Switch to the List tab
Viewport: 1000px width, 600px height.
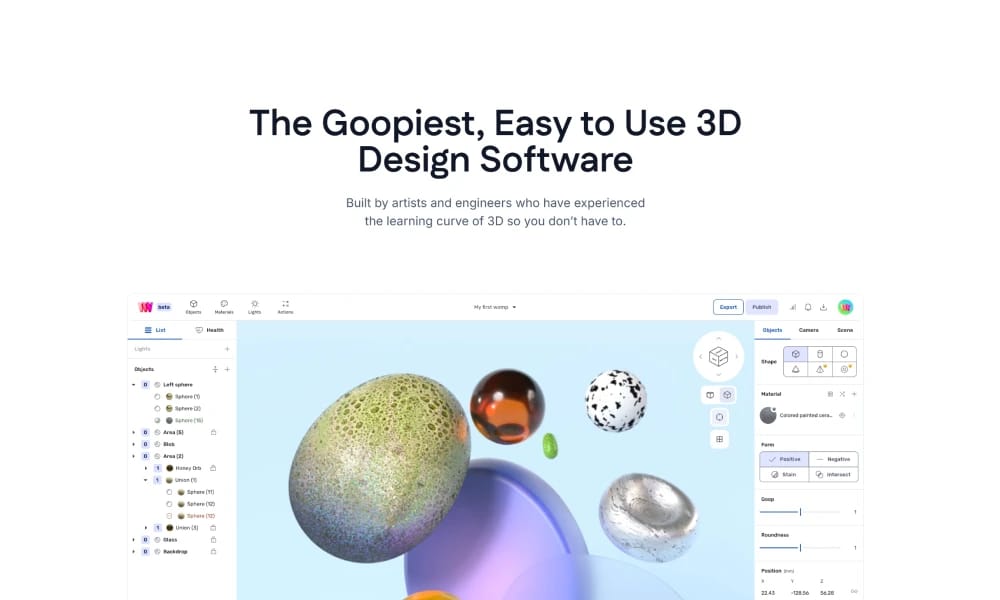[x=155, y=330]
